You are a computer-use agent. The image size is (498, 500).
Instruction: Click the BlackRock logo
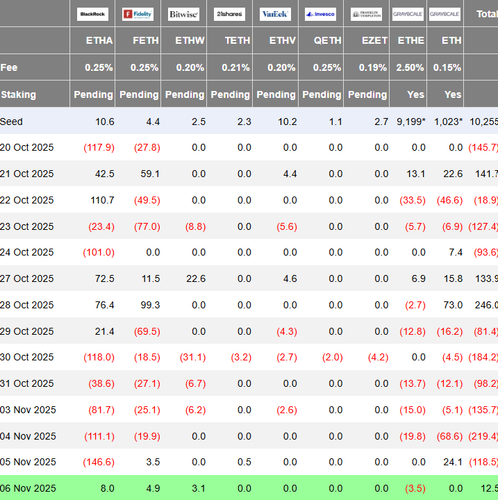tap(92, 14)
